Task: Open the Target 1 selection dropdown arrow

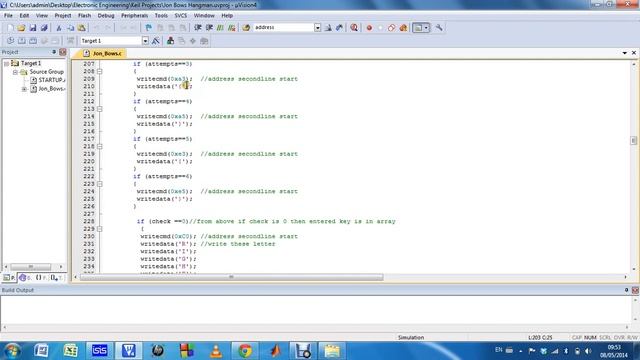Action: click(x=145, y=41)
